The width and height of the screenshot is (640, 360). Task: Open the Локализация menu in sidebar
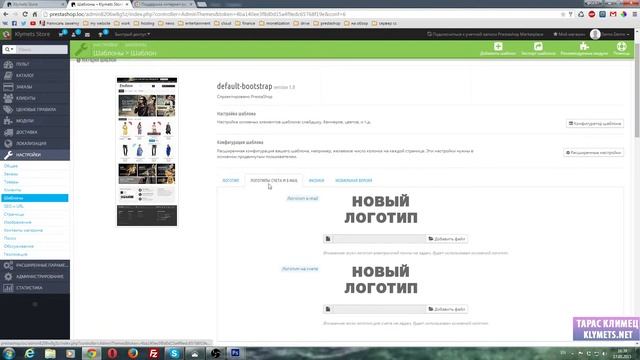click(x=35, y=144)
